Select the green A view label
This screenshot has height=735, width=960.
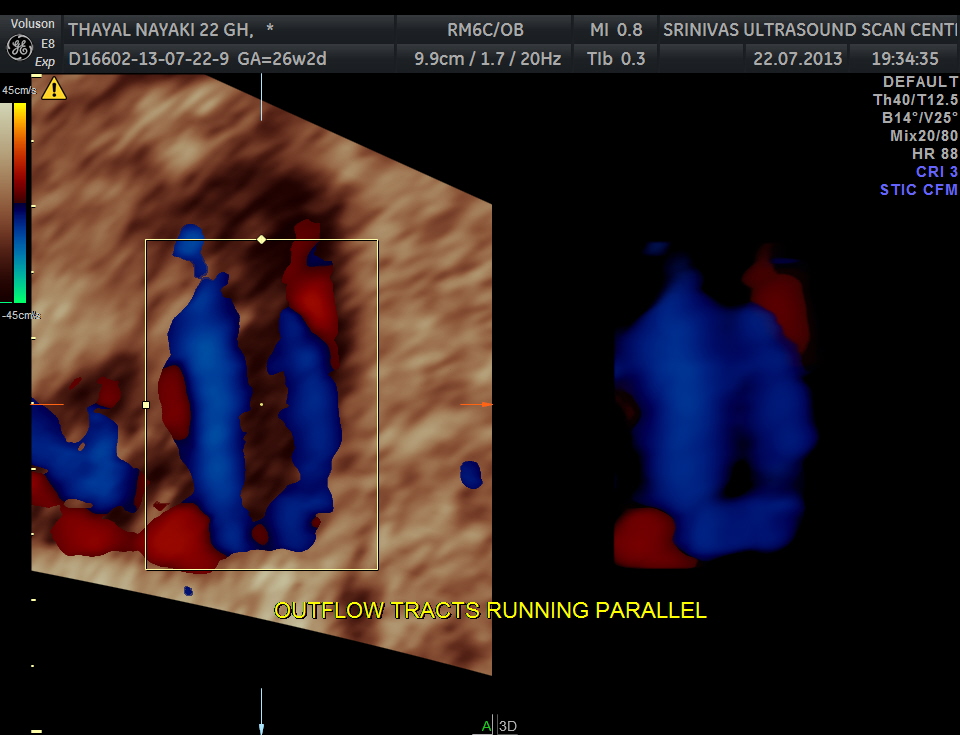(x=486, y=726)
